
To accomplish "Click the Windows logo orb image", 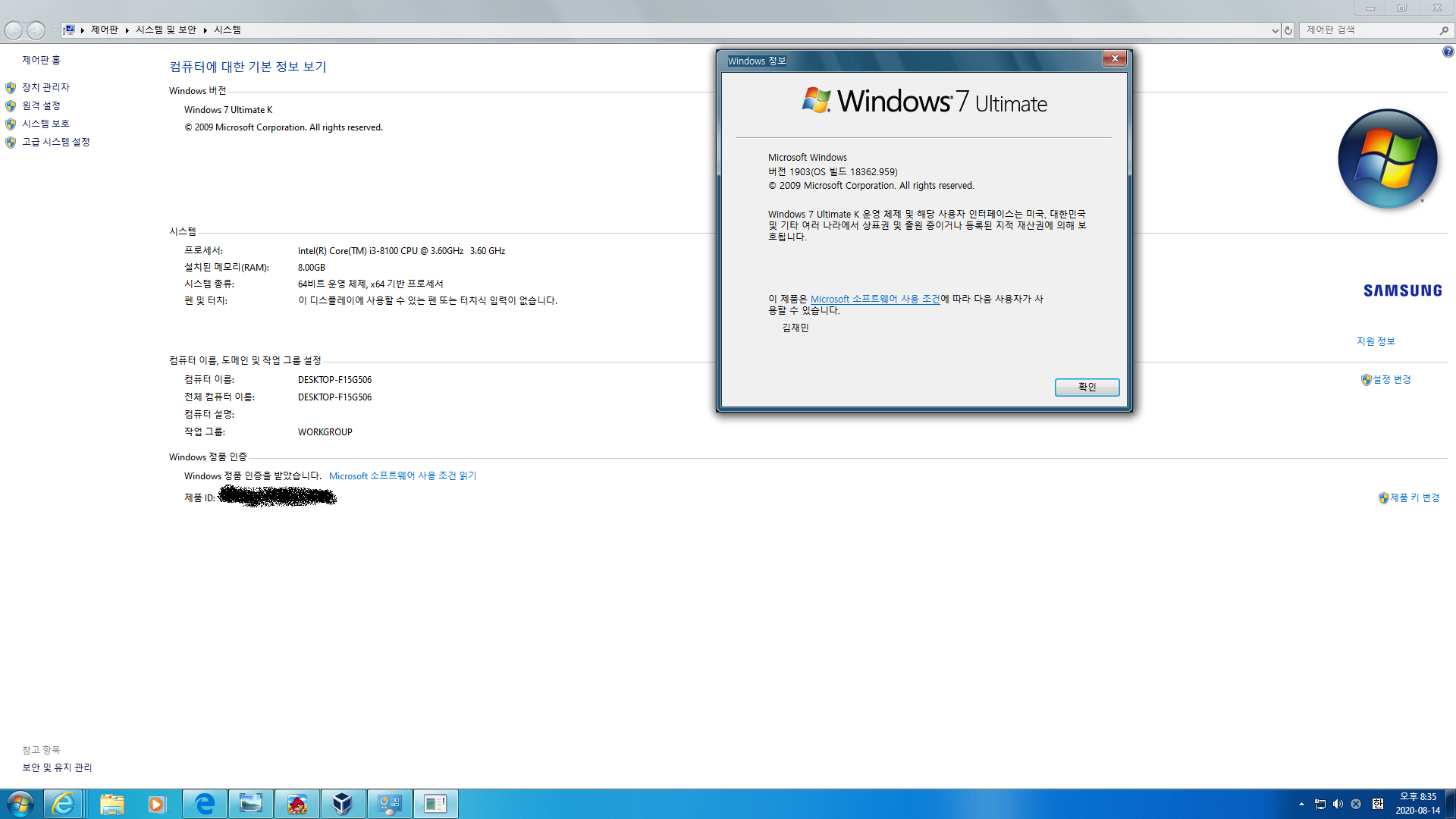I will 1387,158.
